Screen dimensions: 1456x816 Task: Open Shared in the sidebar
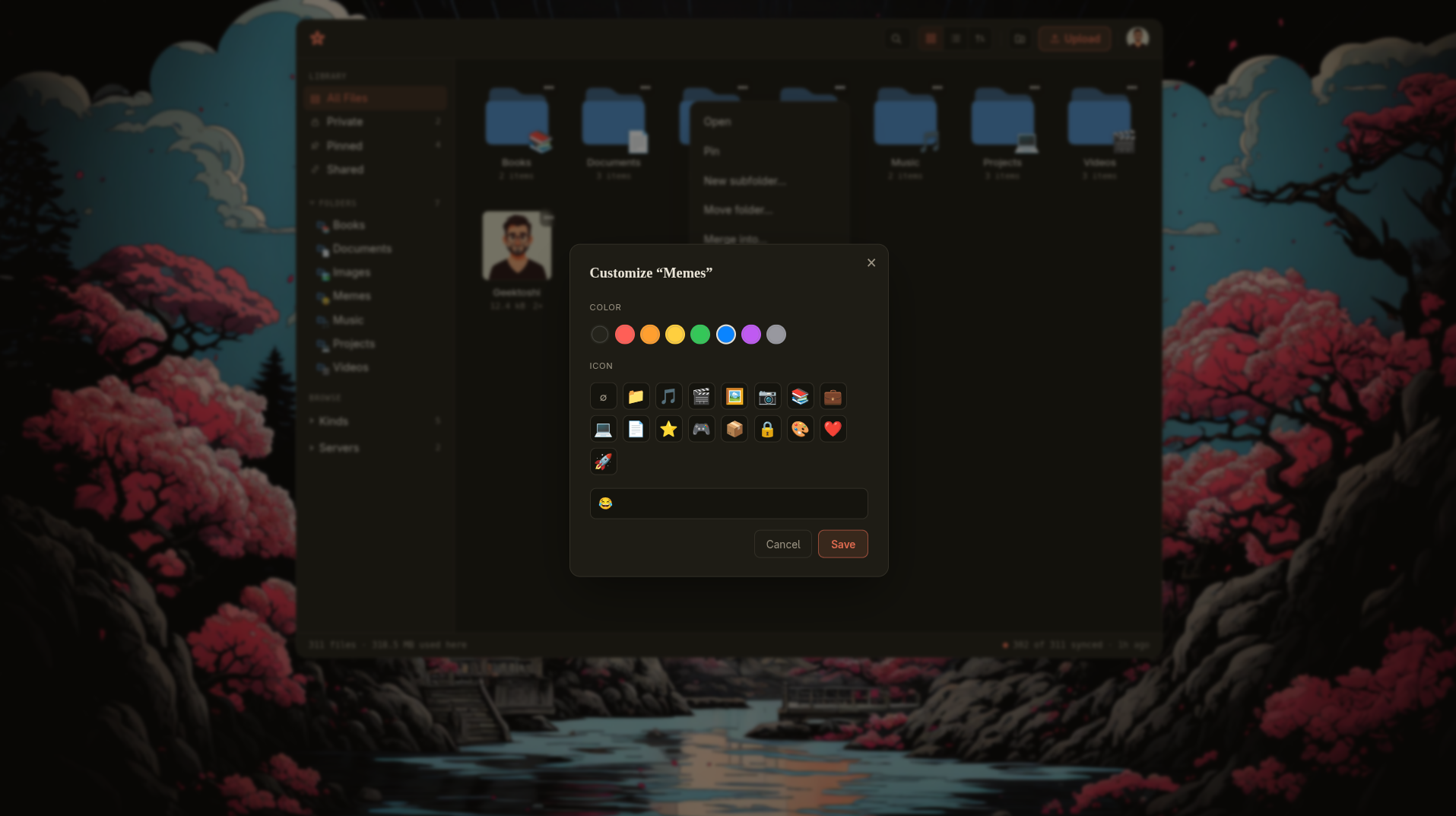tap(375, 170)
